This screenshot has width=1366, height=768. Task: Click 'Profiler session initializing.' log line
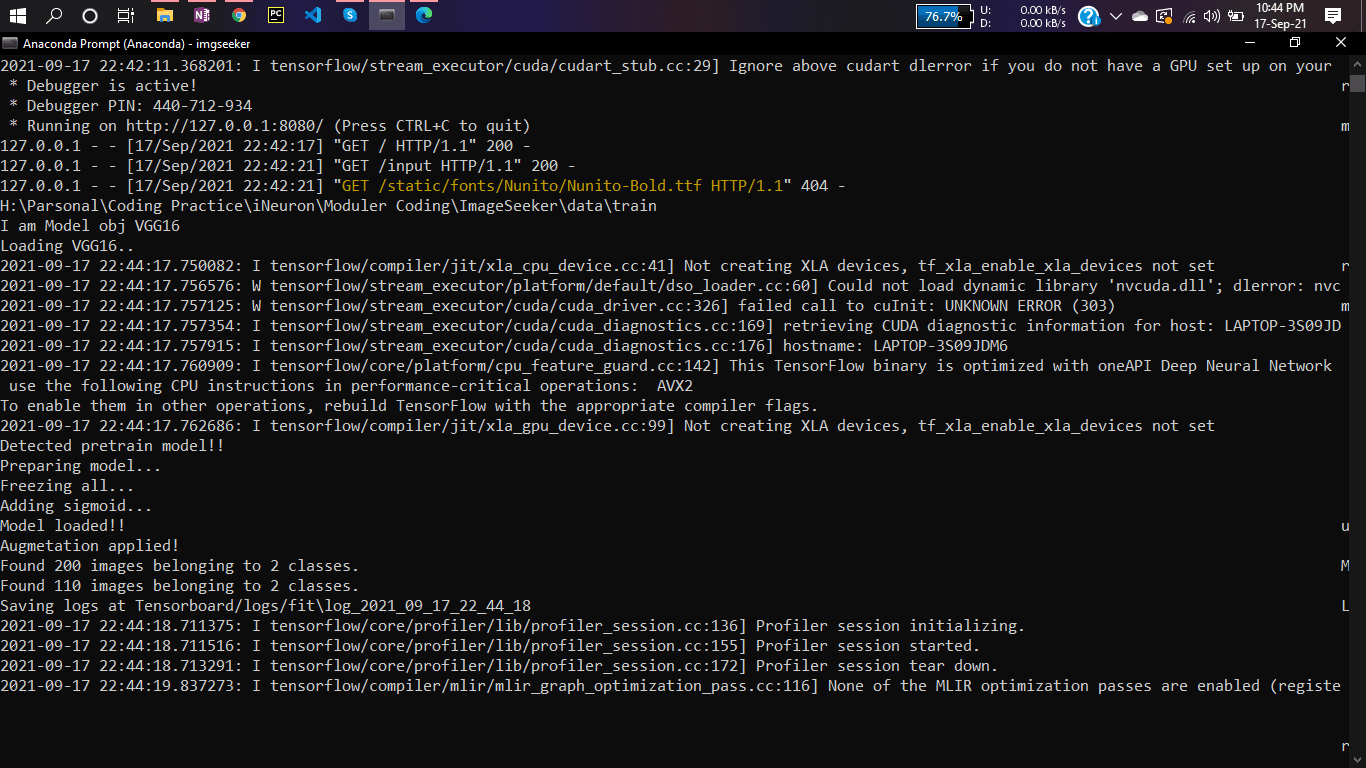(513, 626)
